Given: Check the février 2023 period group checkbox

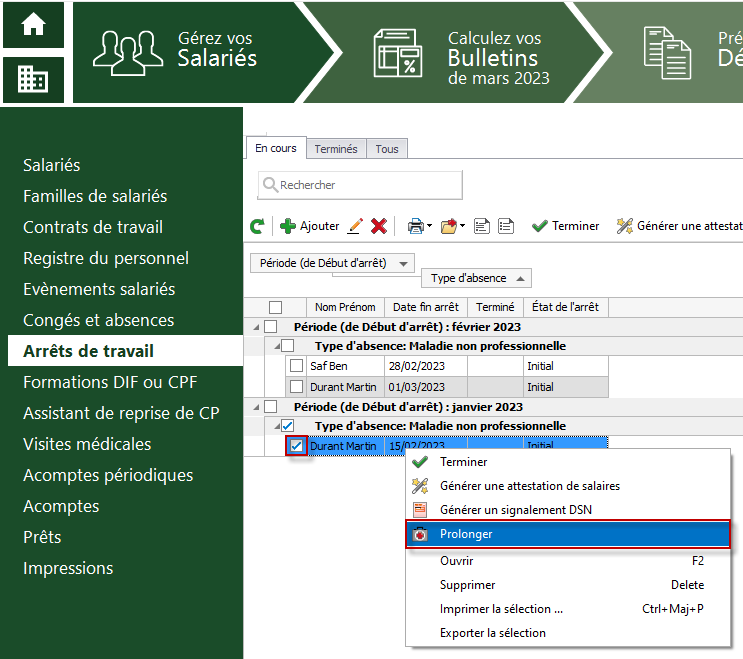Looking at the screenshot, I should pyautogui.click(x=271, y=326).
